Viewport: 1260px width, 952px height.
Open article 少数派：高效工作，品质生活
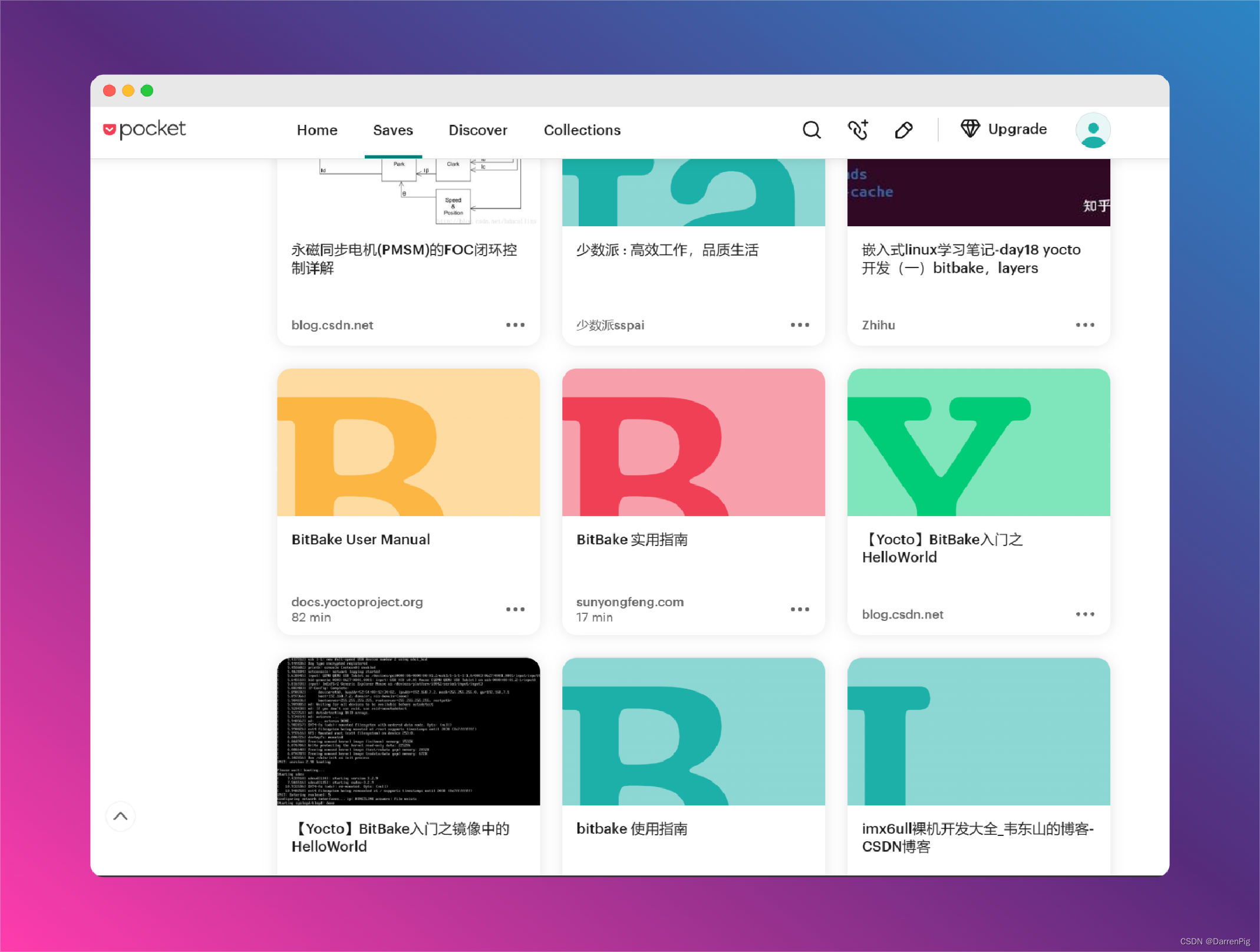tap(667, 250)
